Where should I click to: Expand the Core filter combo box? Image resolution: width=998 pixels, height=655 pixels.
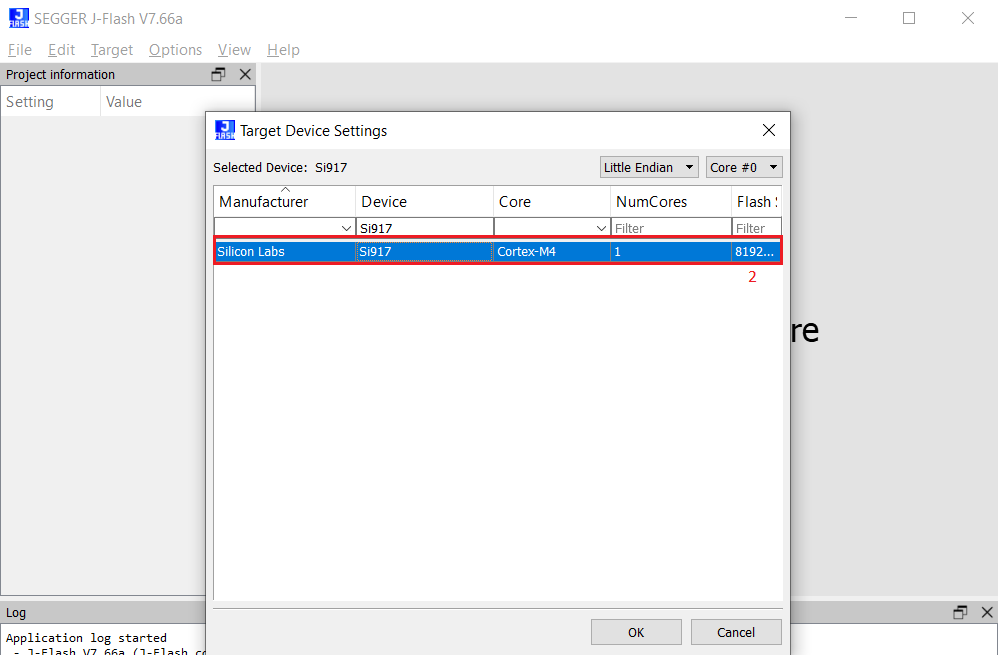(601, 228)
